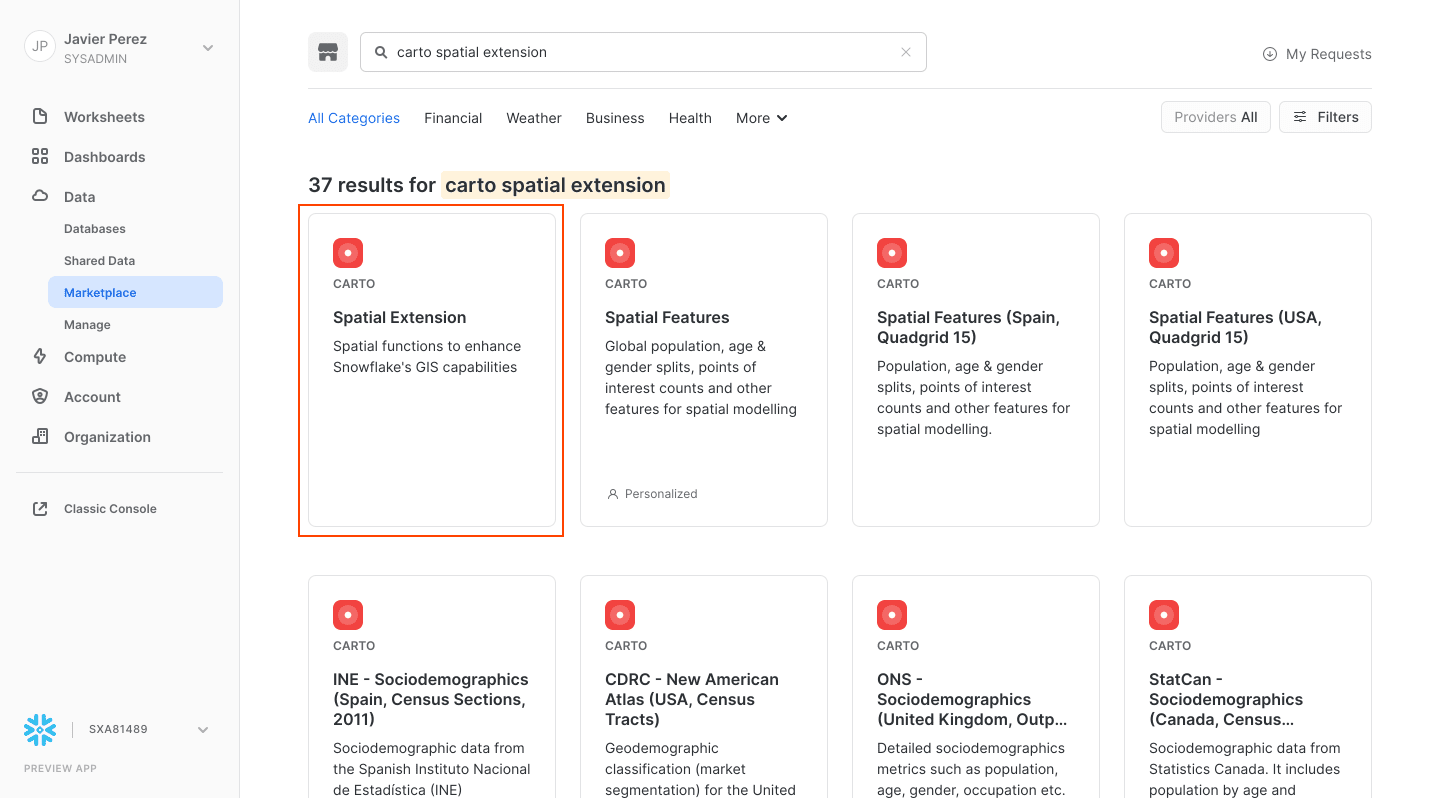Click the Providers All button
Image resolution: width=1440 pixels, height=798 pixels.
[1215, 116]
